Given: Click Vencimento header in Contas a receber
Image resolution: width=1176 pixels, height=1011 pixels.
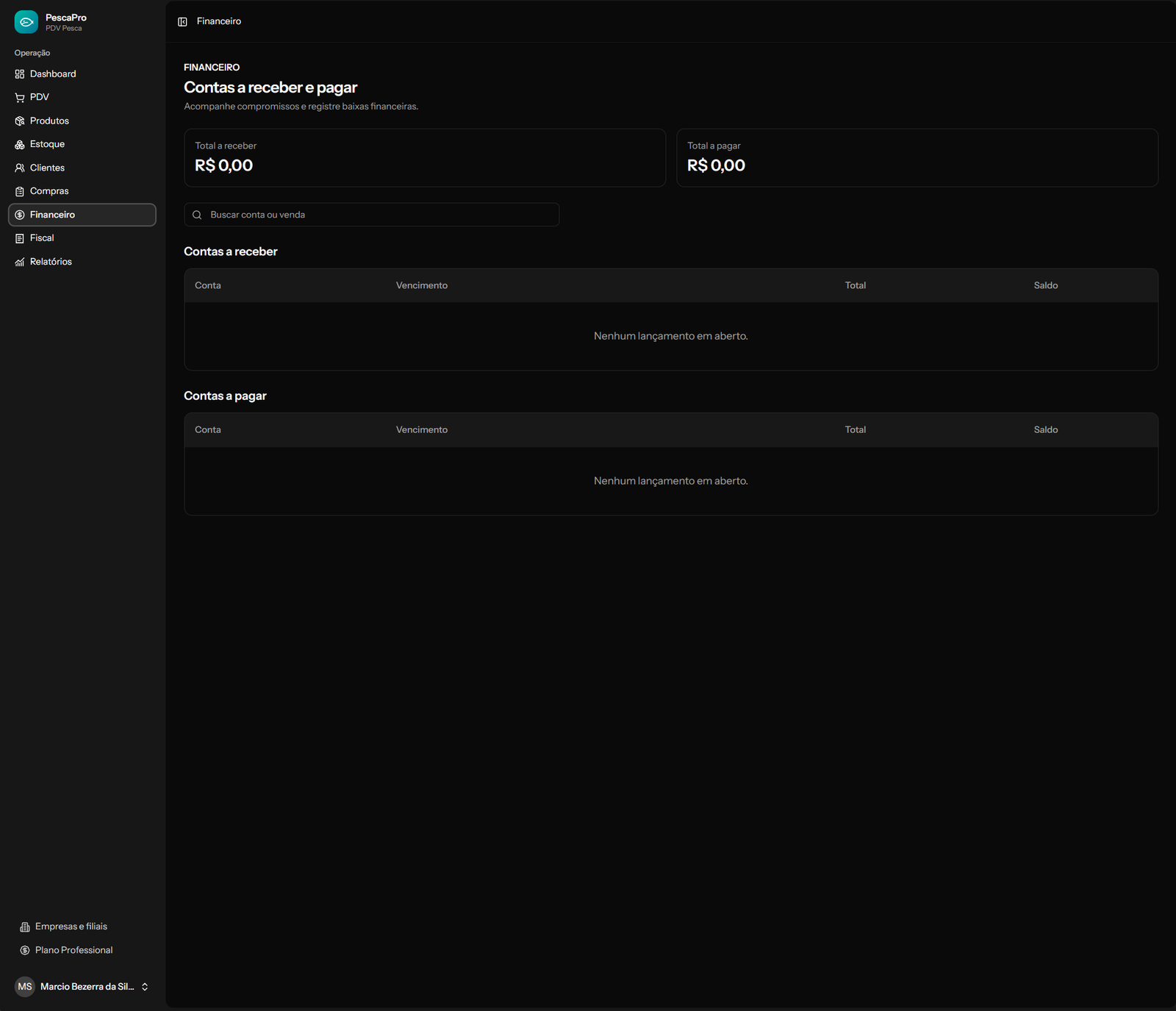Looking at the screenshot, I should click(x=422, y=285).
